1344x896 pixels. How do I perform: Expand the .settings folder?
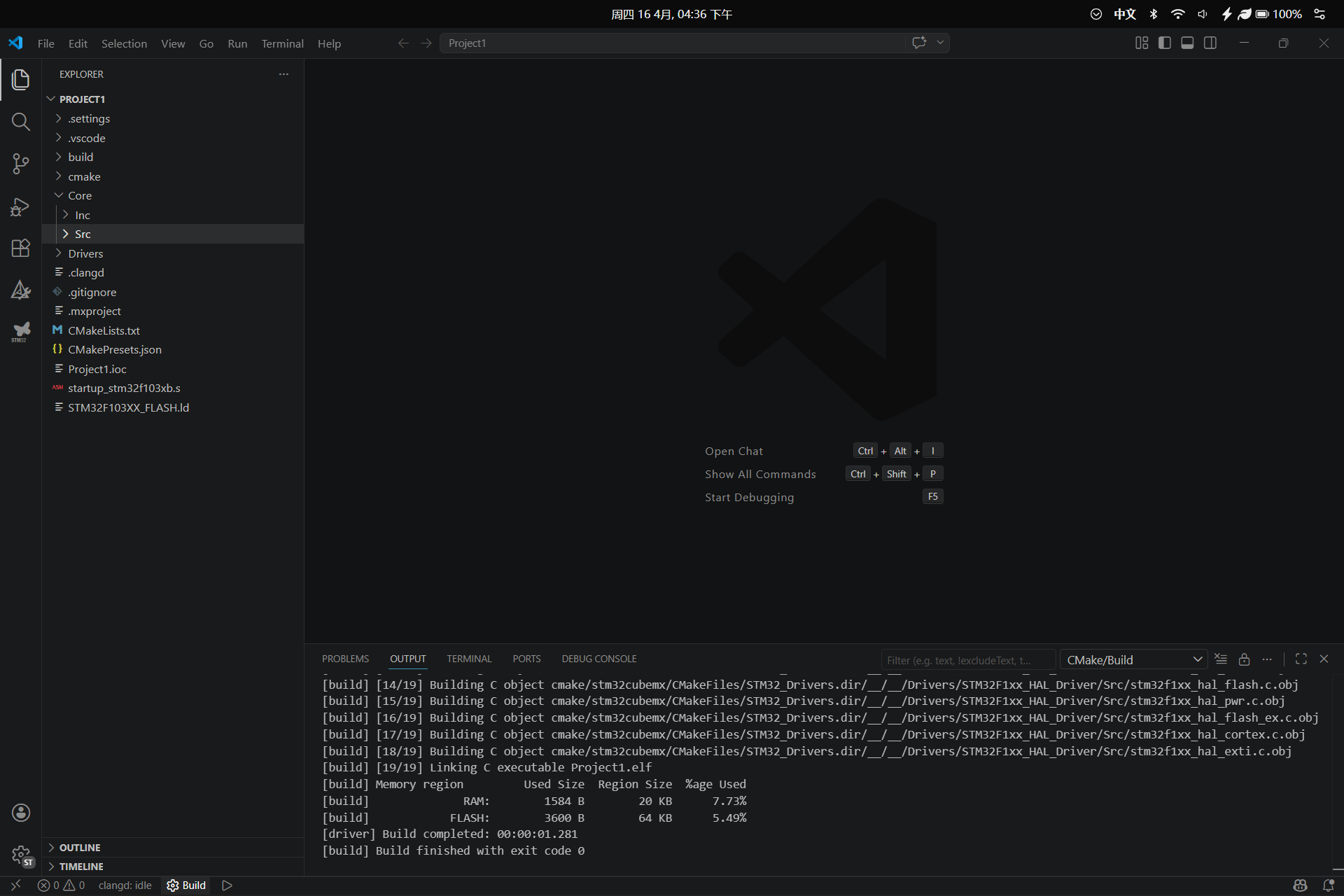(172, 118)
